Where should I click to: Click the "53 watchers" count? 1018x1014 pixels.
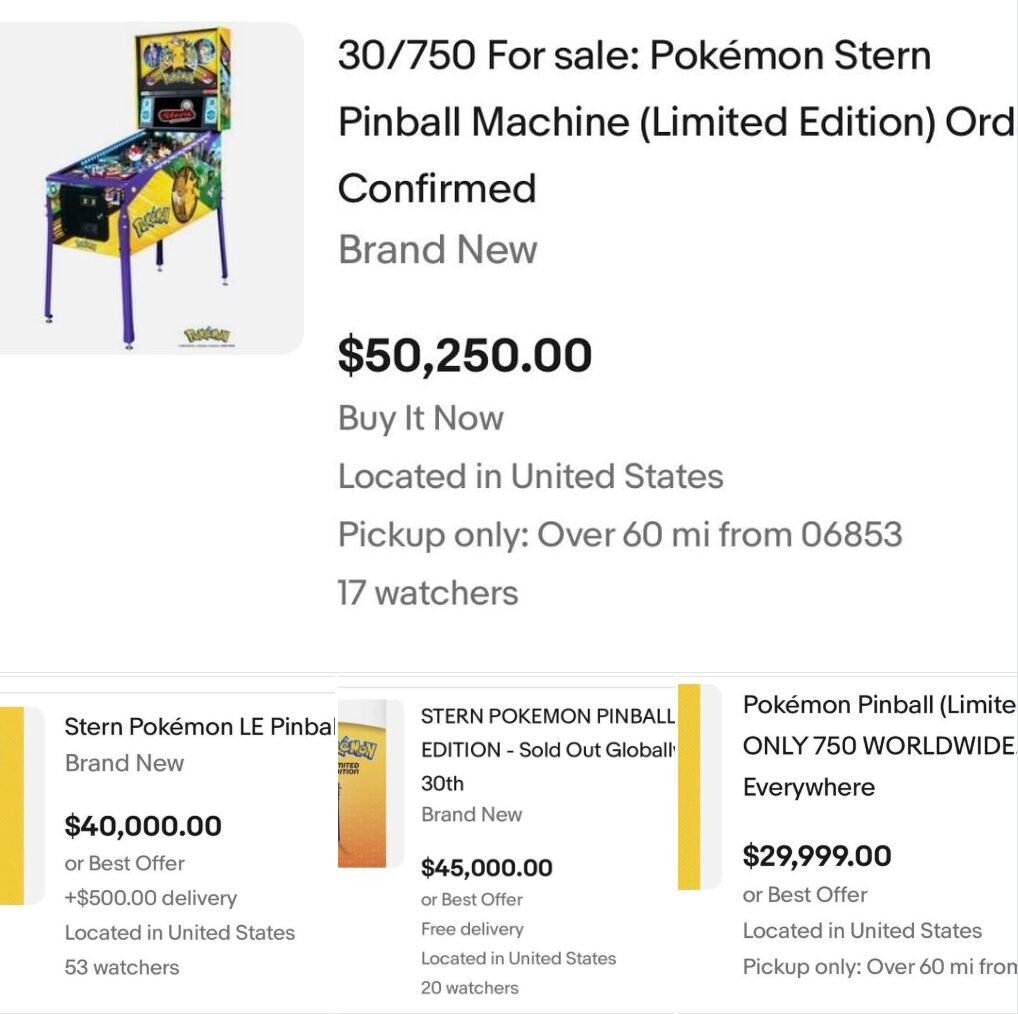coord(122,967)
